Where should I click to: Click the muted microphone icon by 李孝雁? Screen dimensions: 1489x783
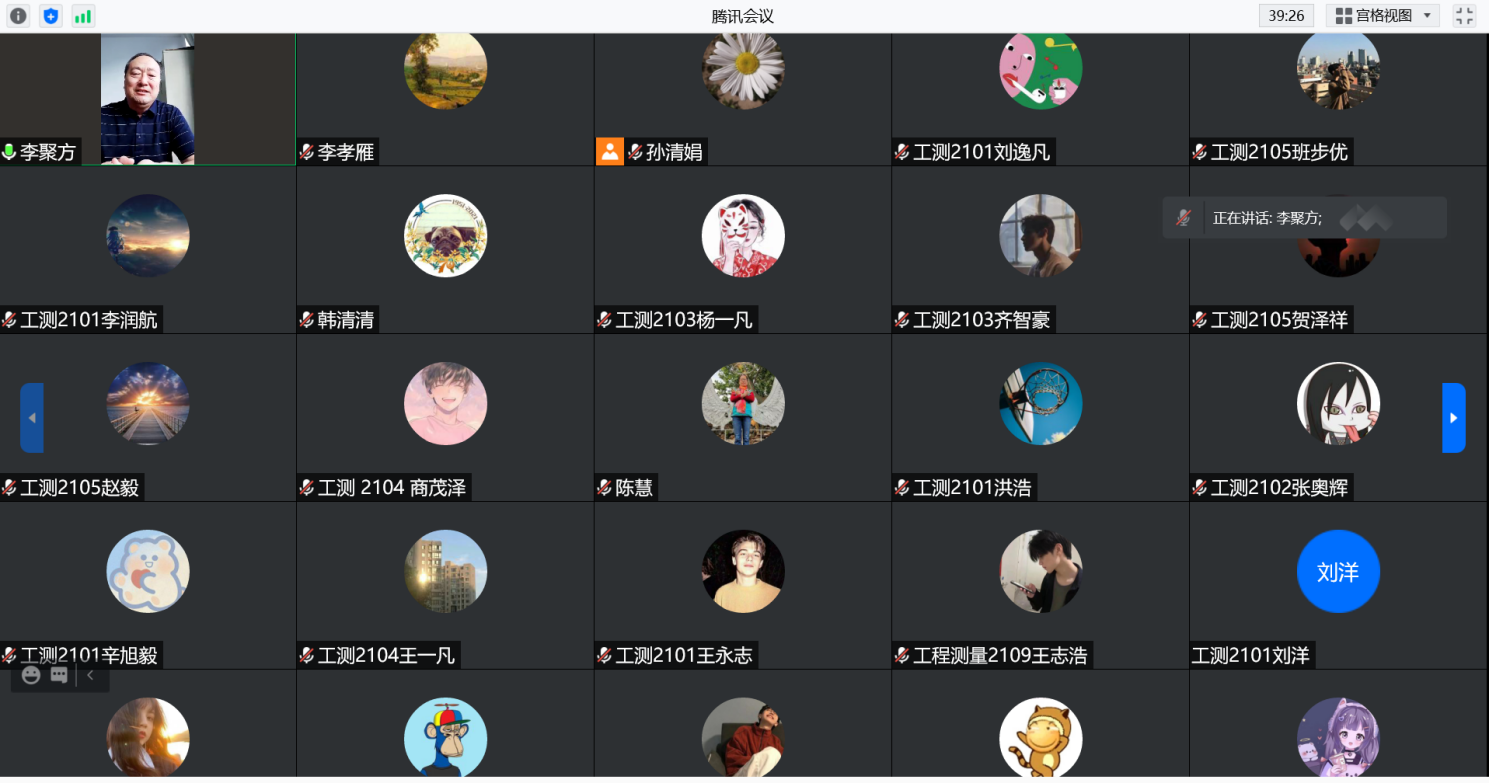[x=307, y=152]
